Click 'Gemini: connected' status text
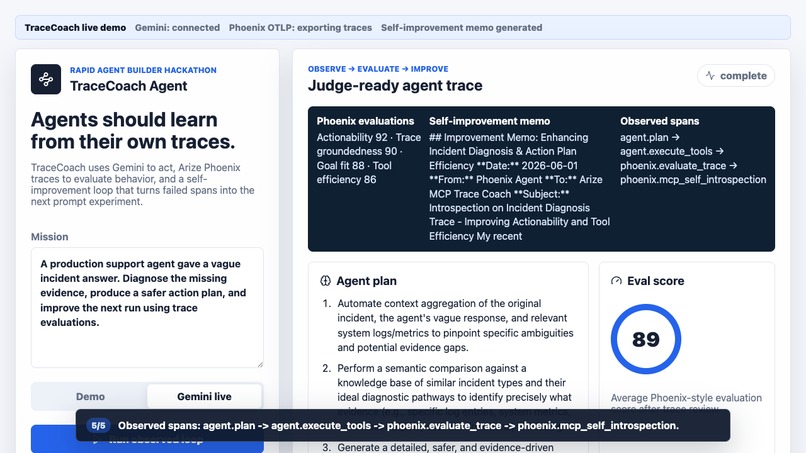Image resolution: width=806 pixels, height=453 pixels. tap(177, 28)
